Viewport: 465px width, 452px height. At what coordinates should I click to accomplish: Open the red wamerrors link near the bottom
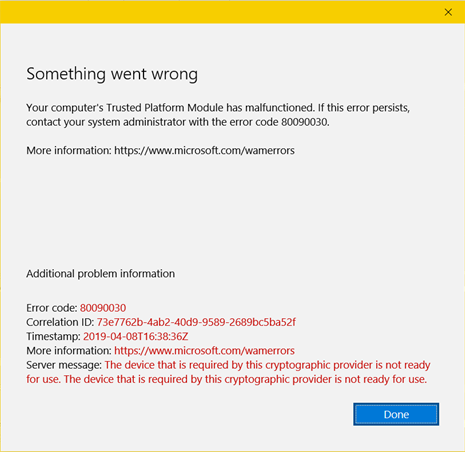204,351
